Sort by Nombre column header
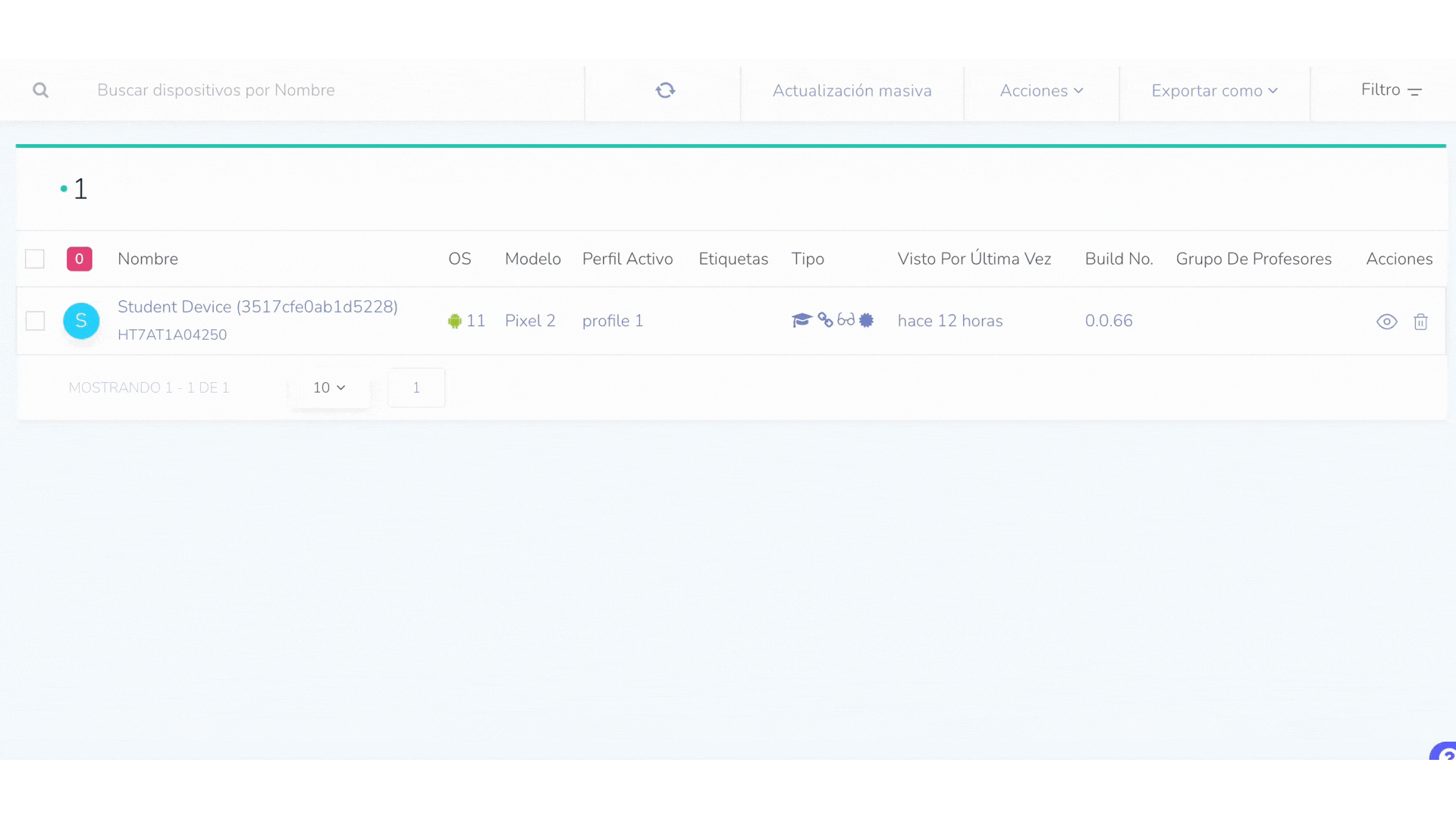 point(148,259)
